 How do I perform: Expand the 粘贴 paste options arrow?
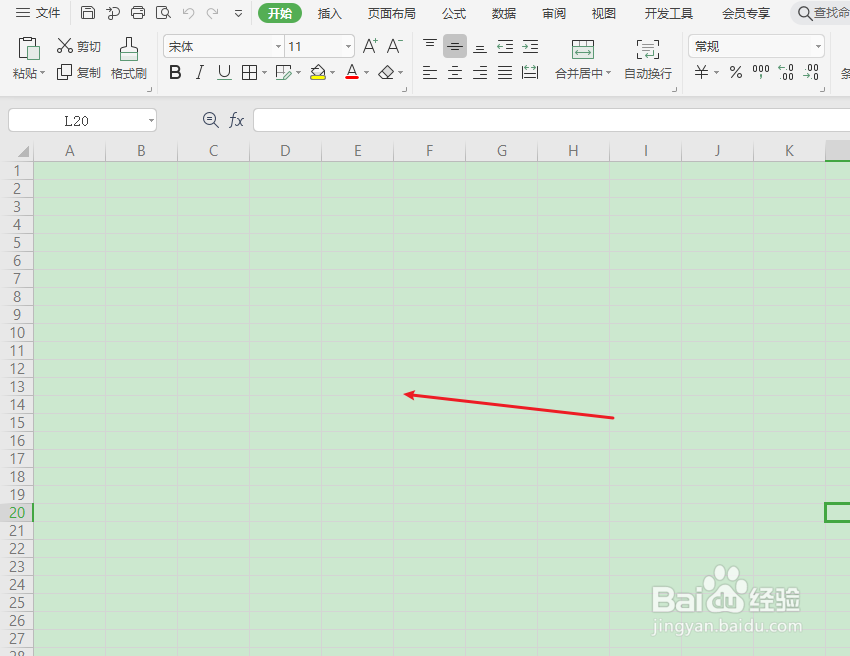tap(42, 73)
